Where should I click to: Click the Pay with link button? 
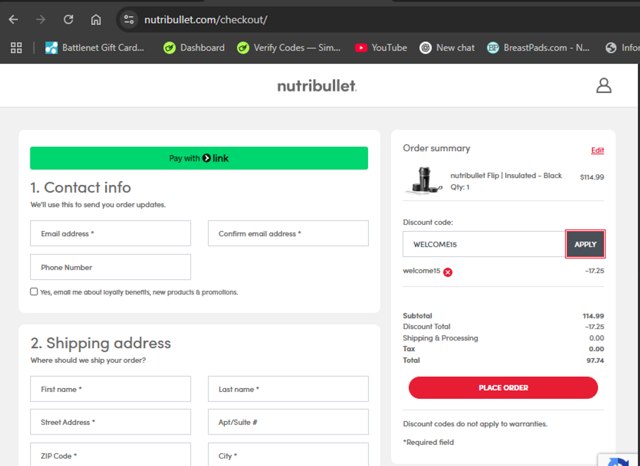coord(199,158)
